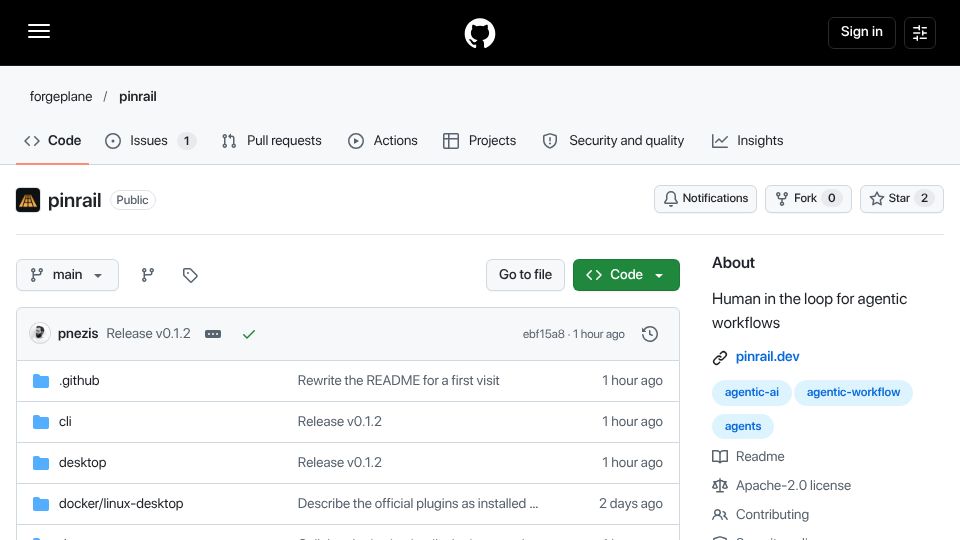Open the Release v0.1.2 latest commit message
Viewport: 960px width, 540px height.
pos(148,334)
